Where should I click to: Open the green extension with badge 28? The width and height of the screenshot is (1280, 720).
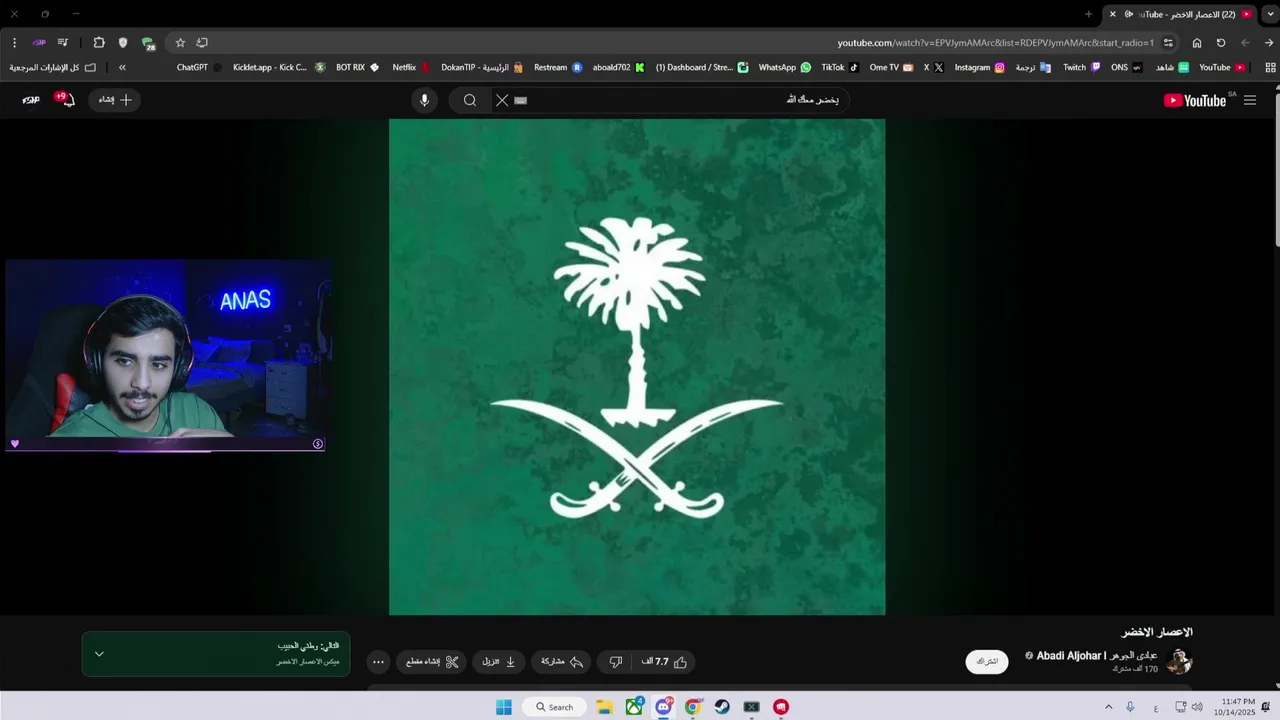148,43
